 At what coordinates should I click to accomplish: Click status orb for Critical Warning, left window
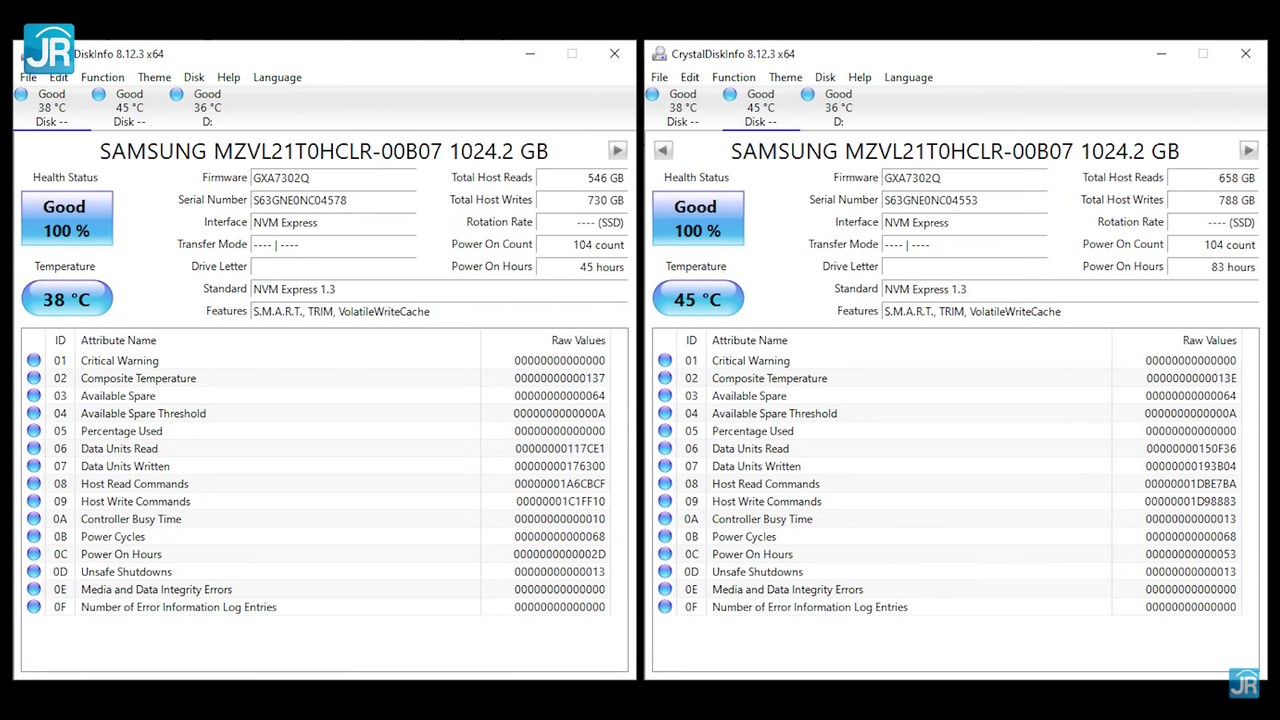click(x=34, y=361)
